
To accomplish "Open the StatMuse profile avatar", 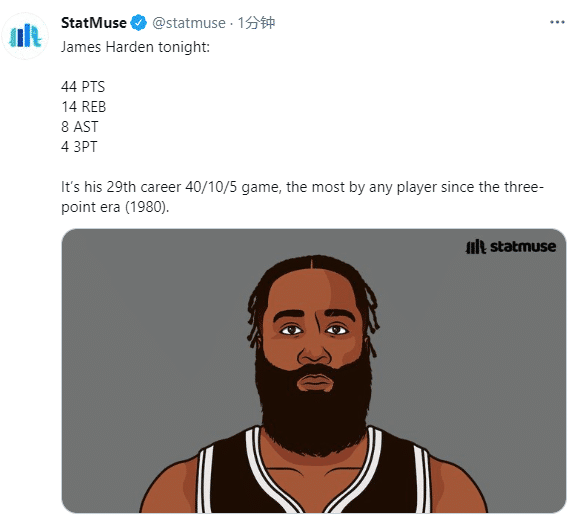I will (x=25, y=36).
